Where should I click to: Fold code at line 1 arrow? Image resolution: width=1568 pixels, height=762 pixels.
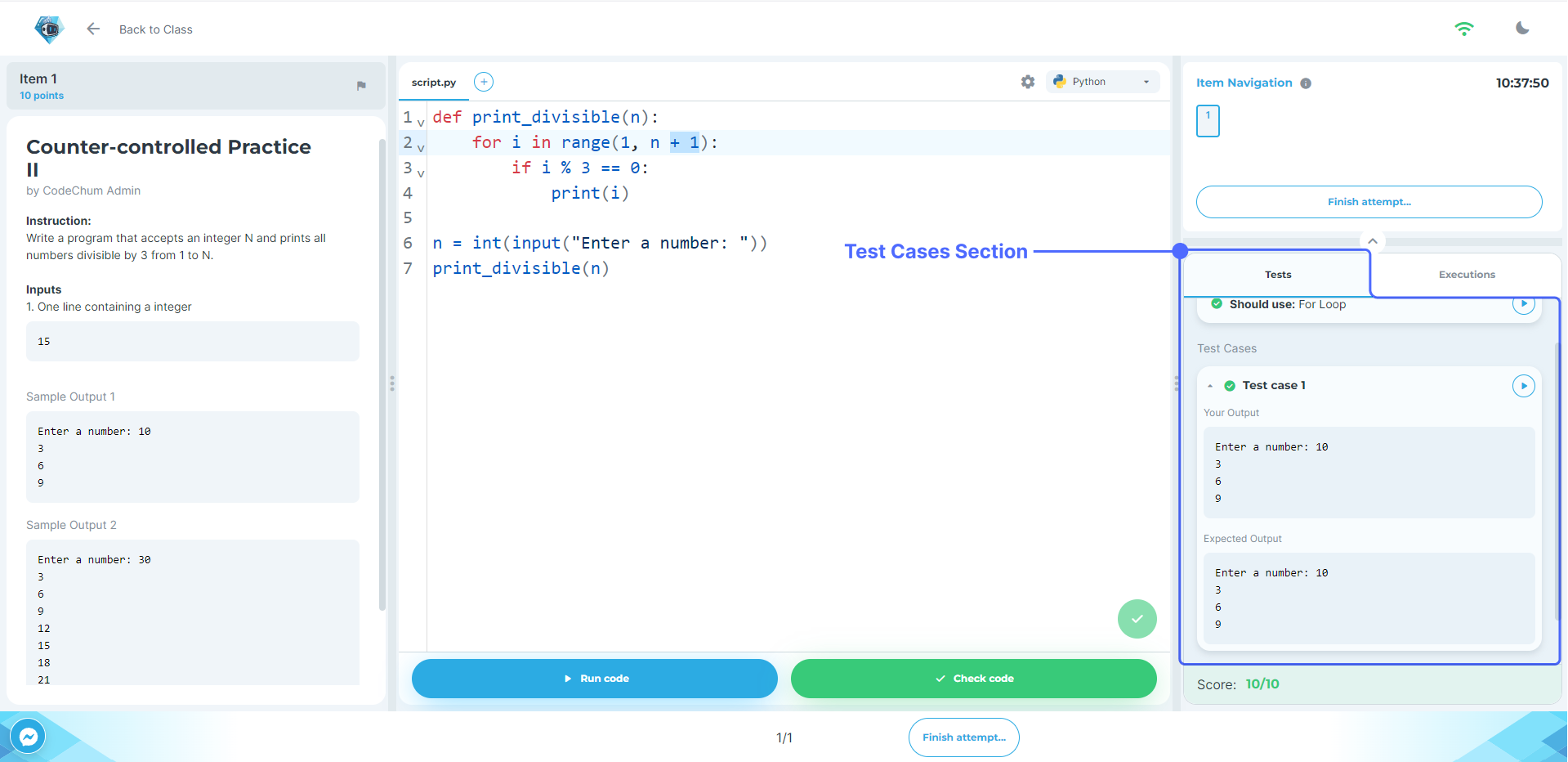pyautogui.click(x=421, y=123)
